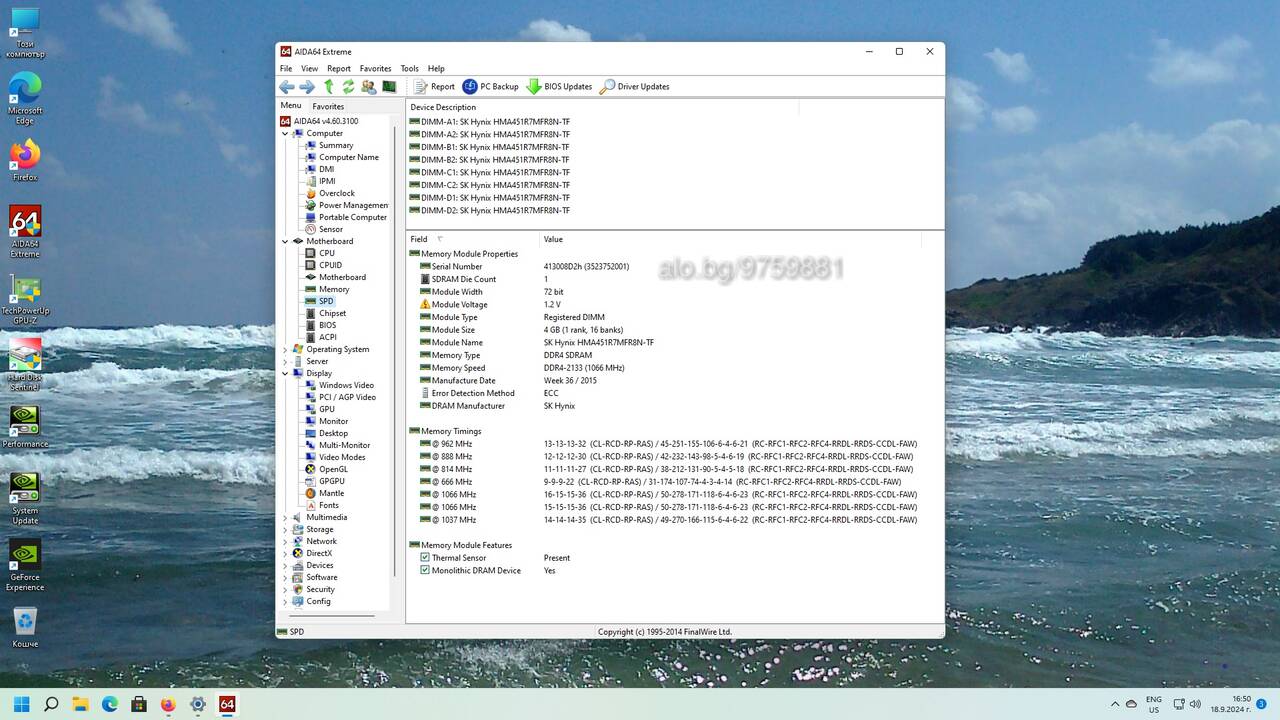
Task: Select the DIMM-B2 SK Hynix module
Action: point(490,160)
